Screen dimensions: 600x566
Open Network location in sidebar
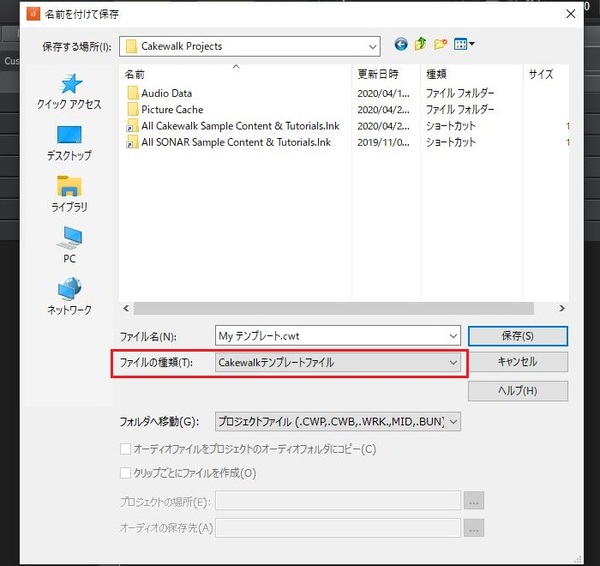tap(69, 296)
